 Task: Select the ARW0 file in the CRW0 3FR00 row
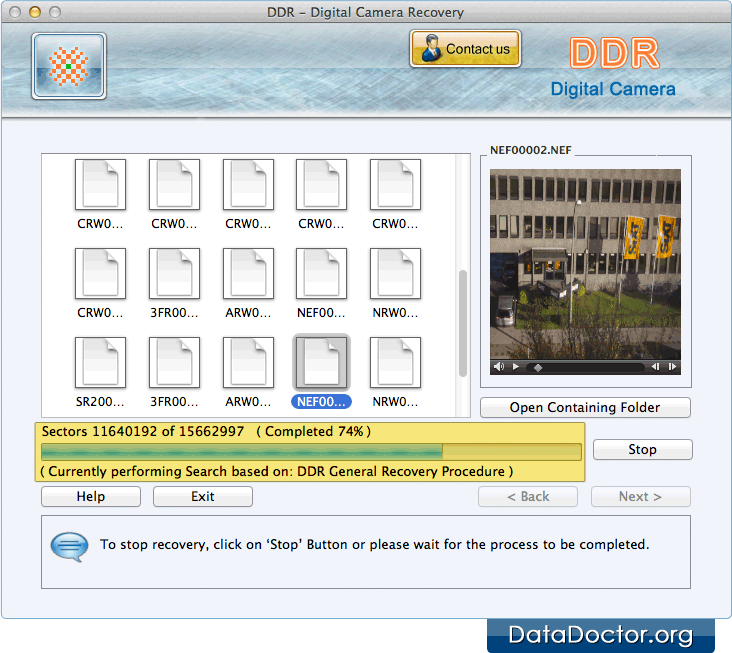tap(248, 274)
